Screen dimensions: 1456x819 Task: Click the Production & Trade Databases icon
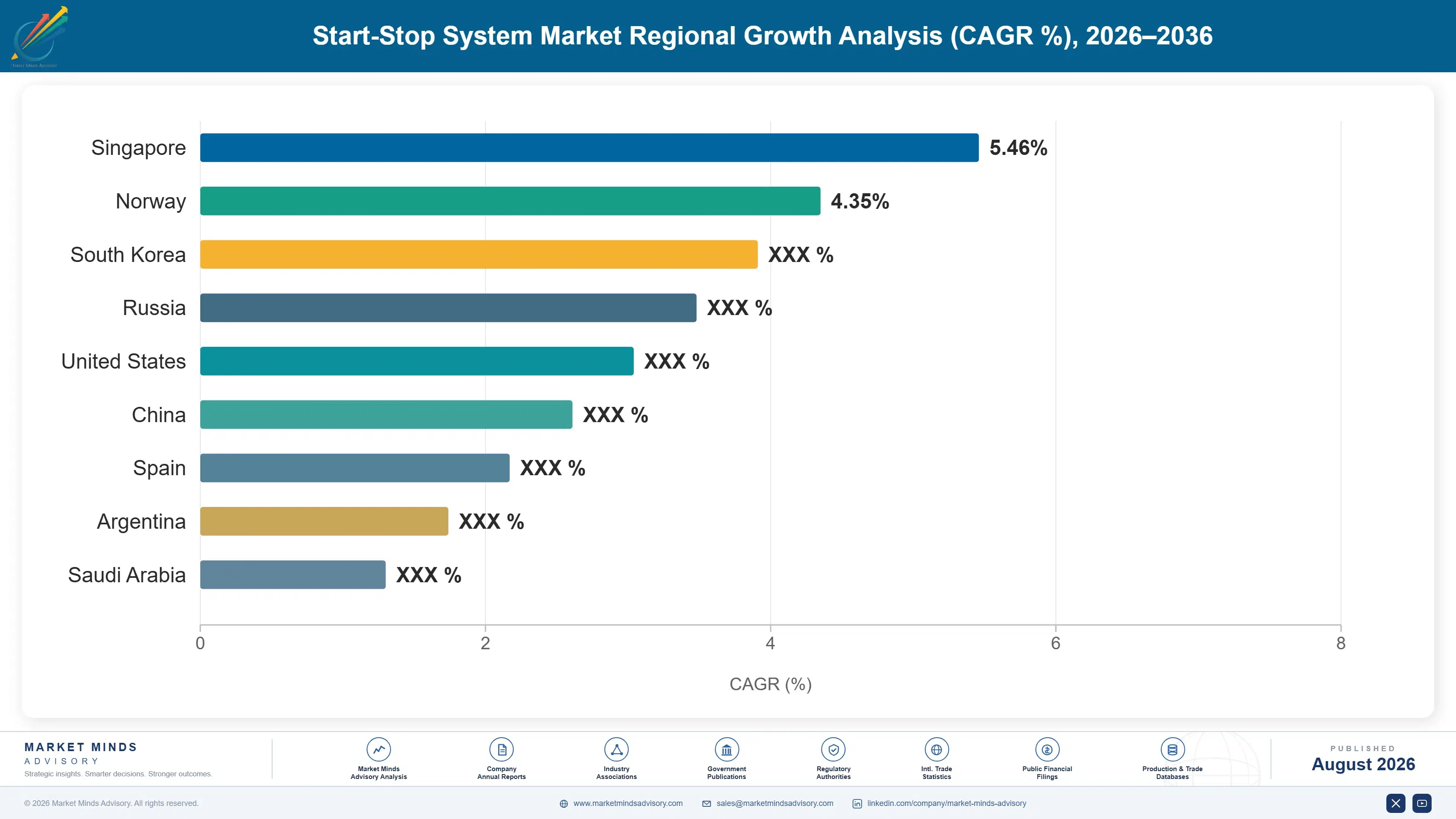1172,749
